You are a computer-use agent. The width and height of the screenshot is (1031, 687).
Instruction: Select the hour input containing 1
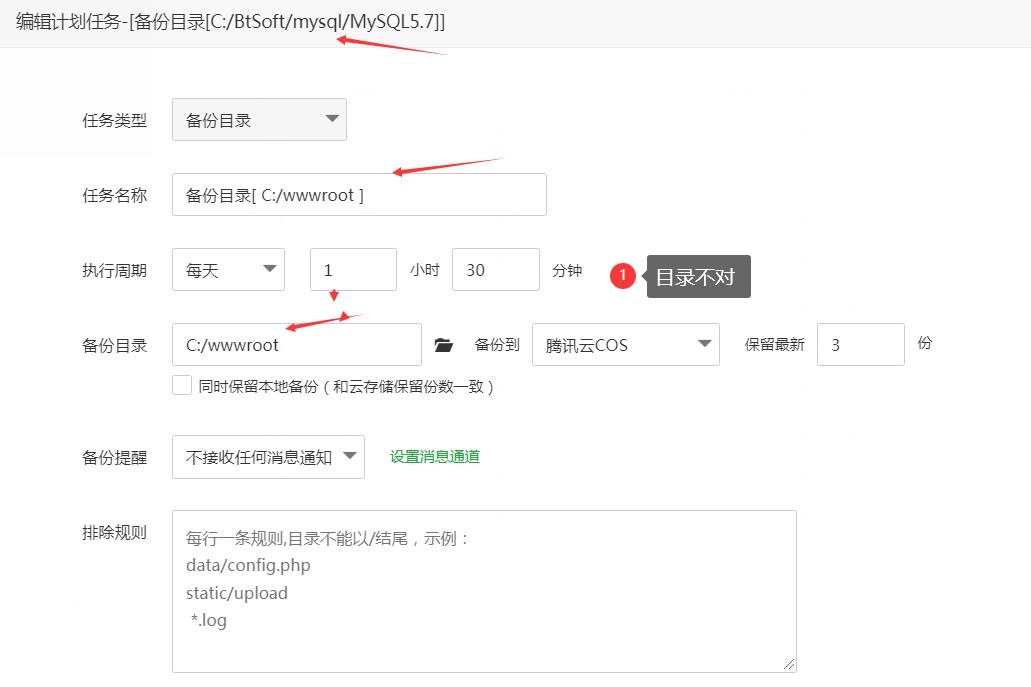tap(353, 270)
